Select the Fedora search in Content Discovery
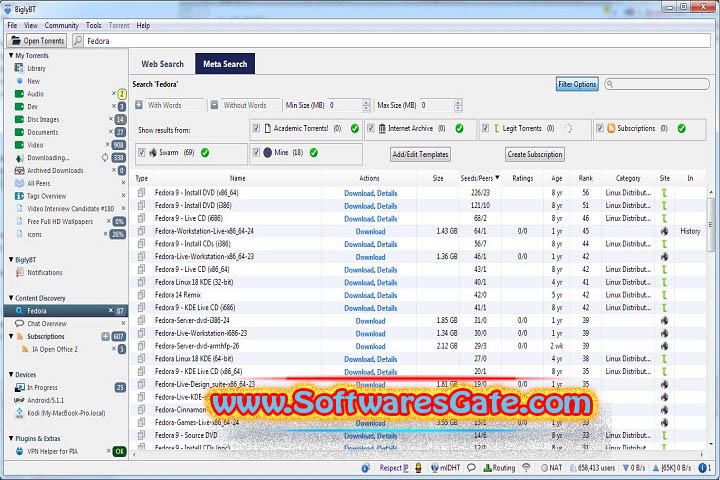 click(65, 311)
